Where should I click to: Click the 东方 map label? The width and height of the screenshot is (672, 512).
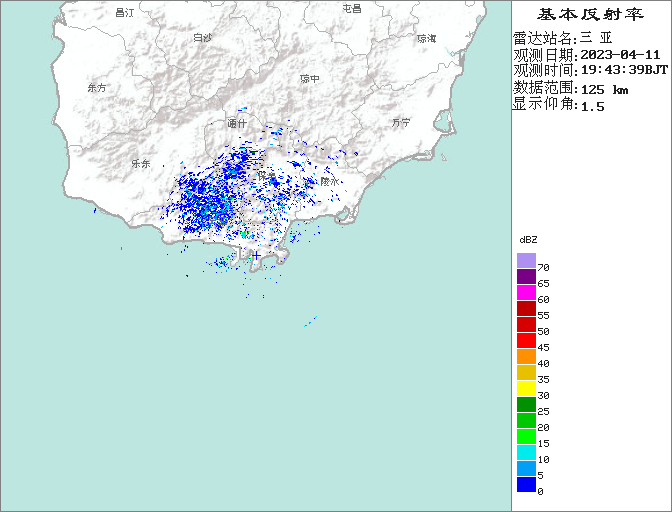[97, 88]
